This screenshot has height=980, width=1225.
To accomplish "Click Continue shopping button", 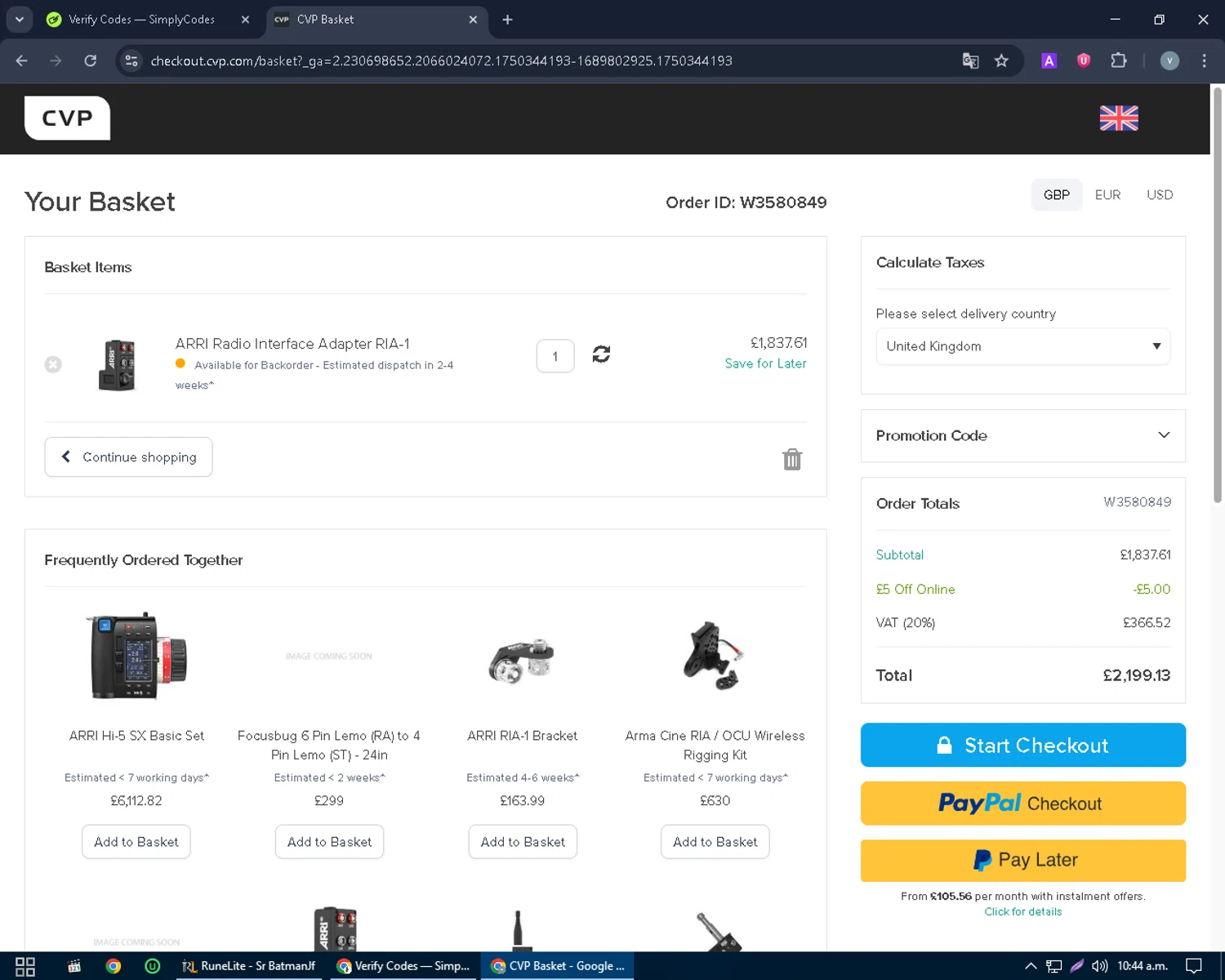I will coord(128,457).
